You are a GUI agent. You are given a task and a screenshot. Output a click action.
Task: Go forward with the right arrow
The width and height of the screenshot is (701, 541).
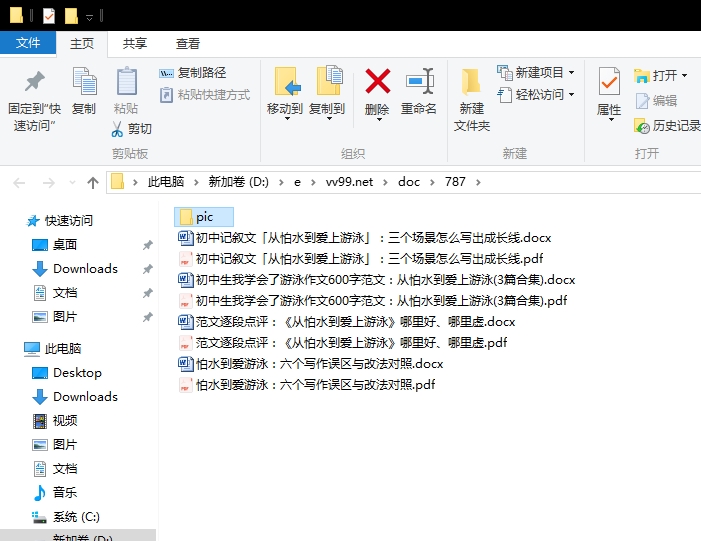[48, 182]
